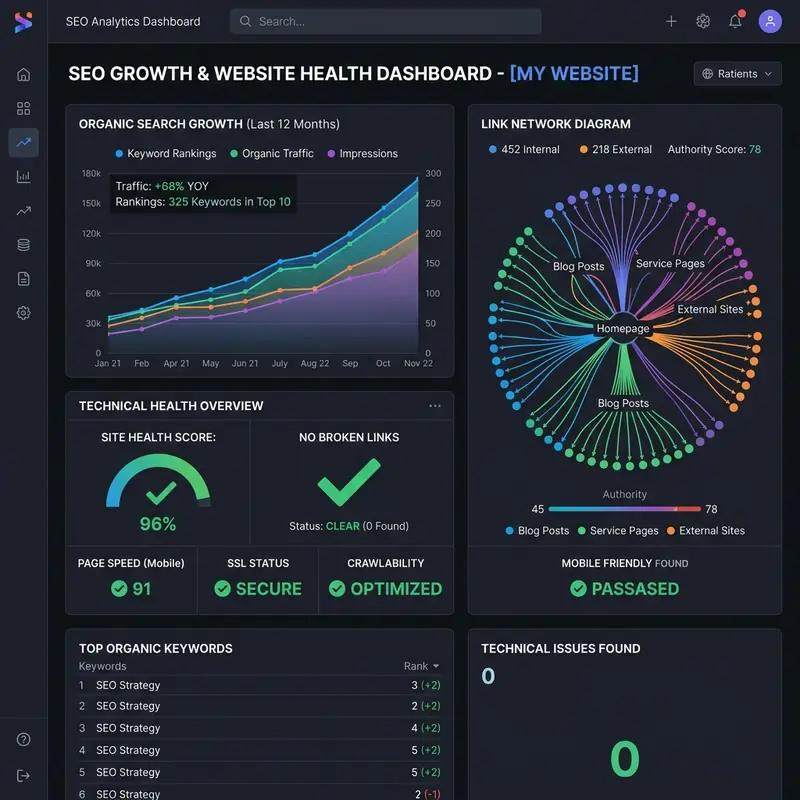Expand the Ratients dropdown
This screenshot has height=800, width=800.
pos(737,73)
